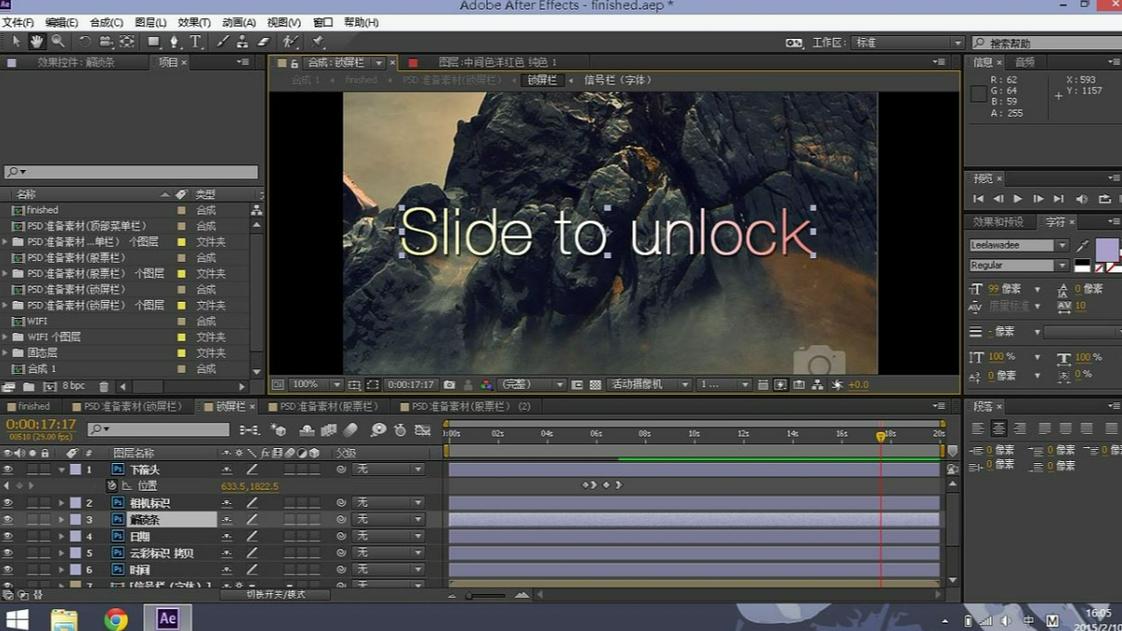The image size is (1122, 631).
Task: Hide the 下箭头 layer
Action: coord(8,469)
